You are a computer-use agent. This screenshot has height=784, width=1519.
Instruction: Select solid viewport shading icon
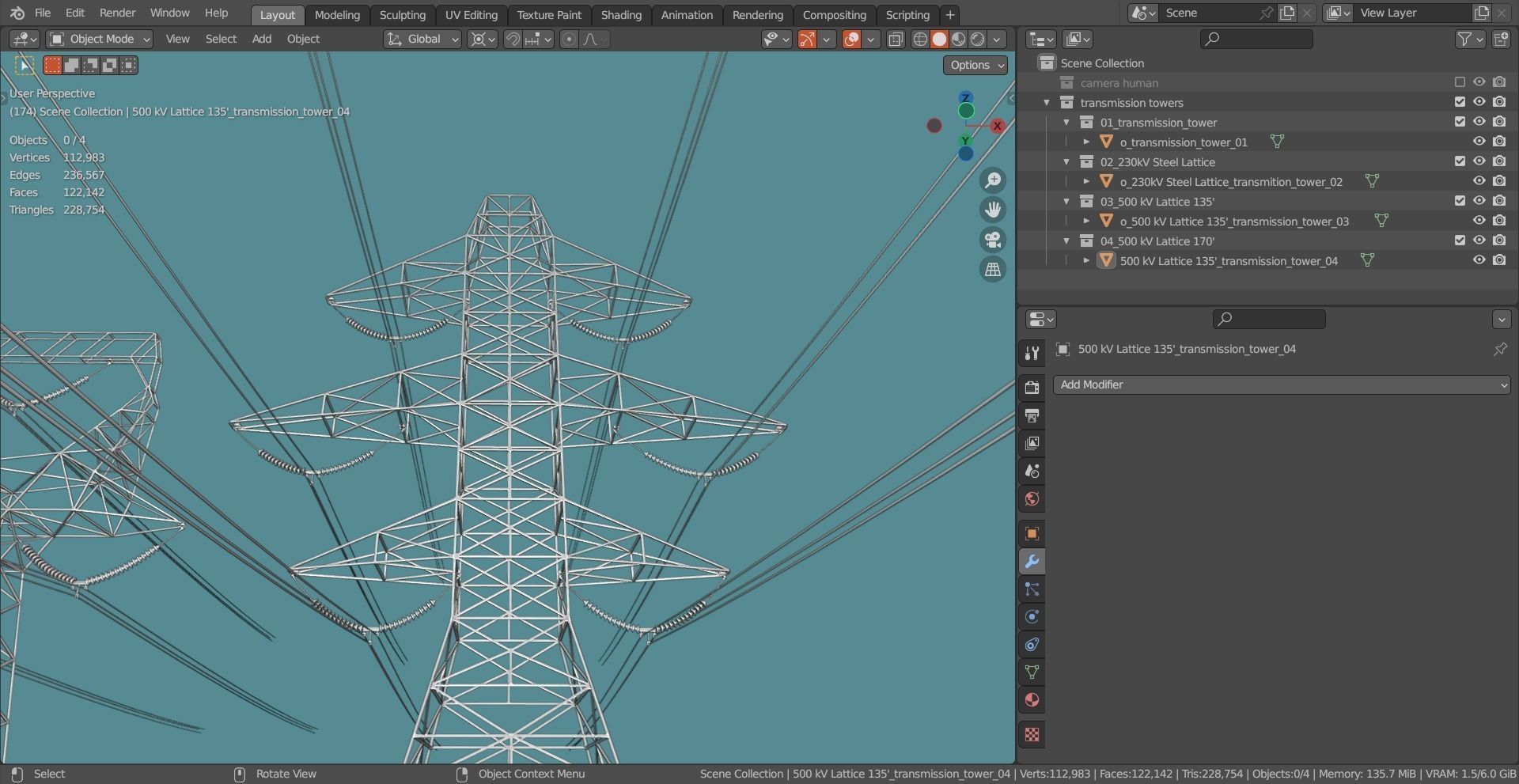939,39
